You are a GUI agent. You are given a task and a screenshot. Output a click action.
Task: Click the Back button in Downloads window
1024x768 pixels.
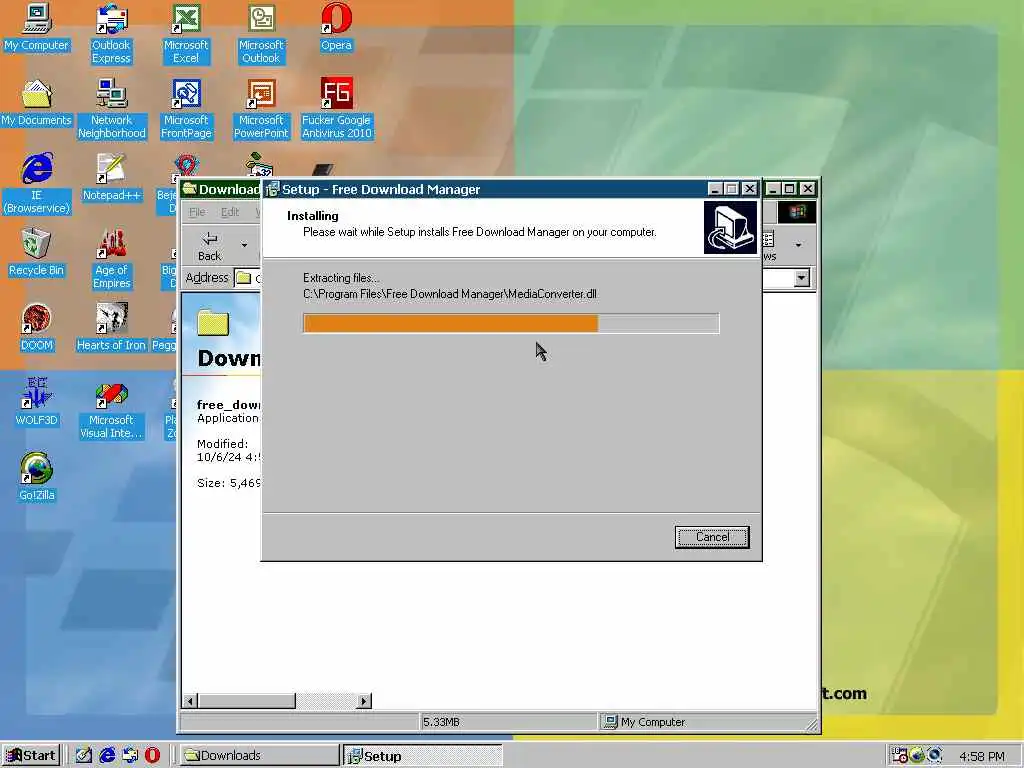pyautogui.click(x=210, y=246)
